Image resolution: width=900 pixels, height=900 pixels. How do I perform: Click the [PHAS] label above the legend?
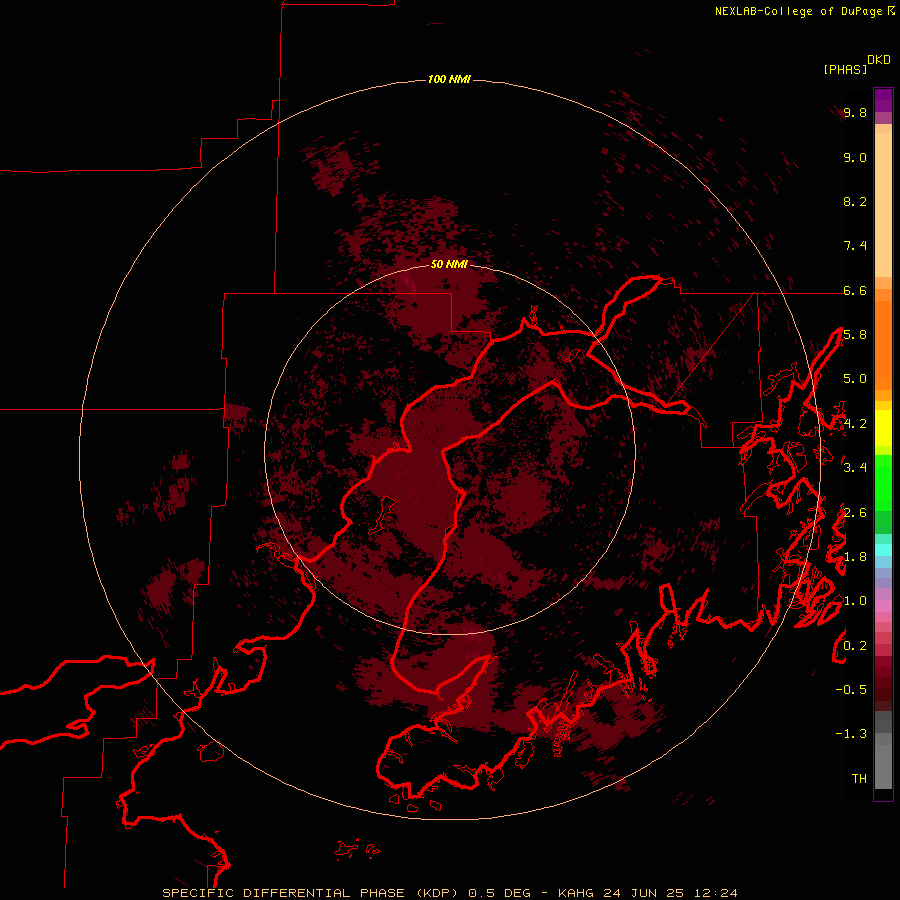[845, 69]
